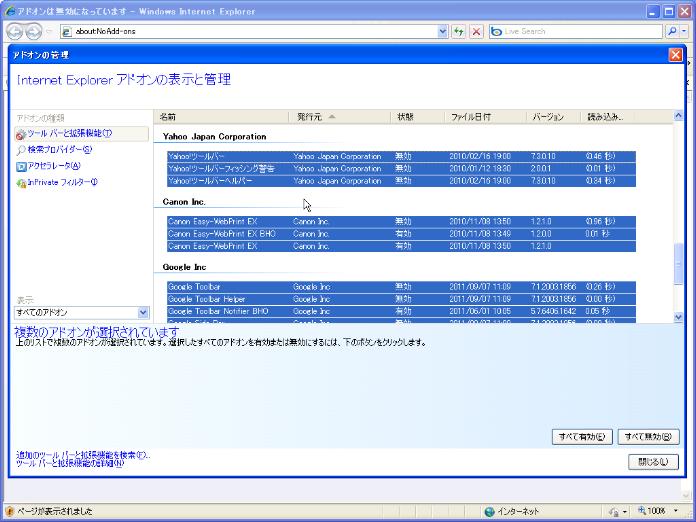Sort list by 名前 column header
Image resolution: width=696 pixels, height=522 pixels.
[x=221, y=117]
